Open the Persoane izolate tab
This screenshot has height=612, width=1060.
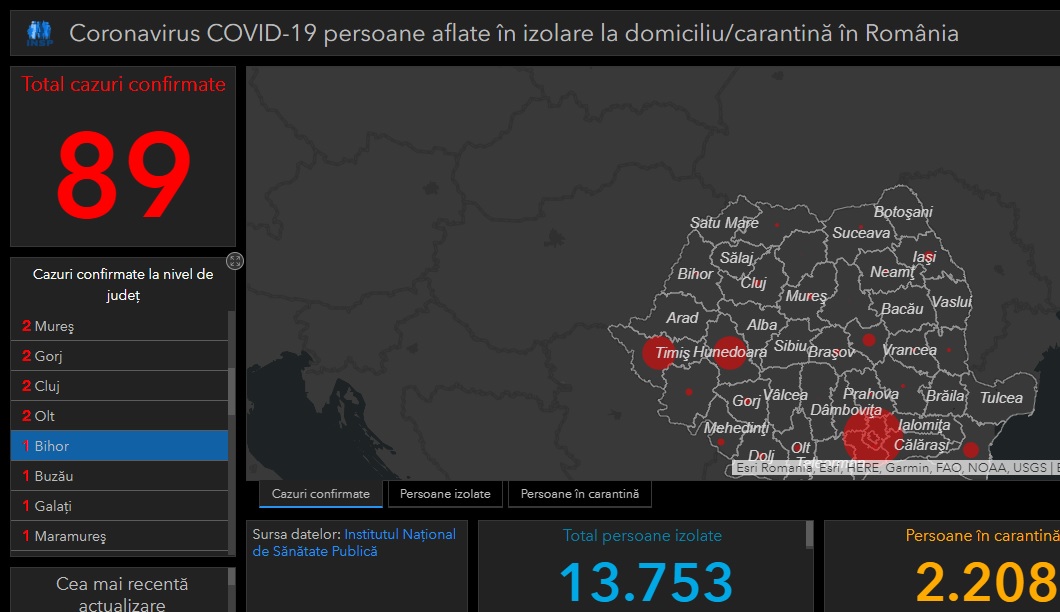click(445, 494)
